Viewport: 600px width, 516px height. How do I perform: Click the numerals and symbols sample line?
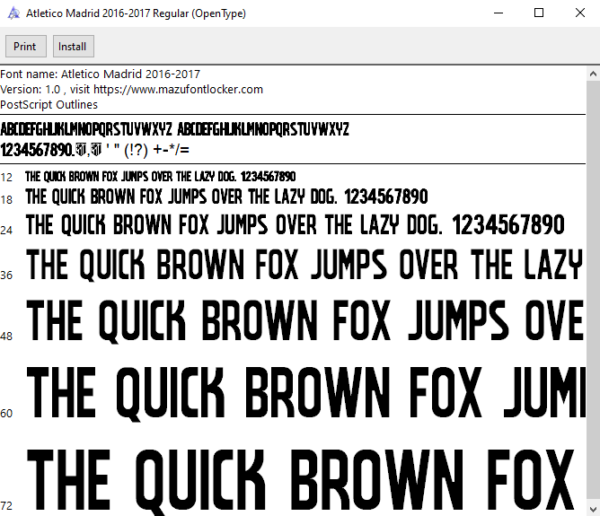[95, 150]
